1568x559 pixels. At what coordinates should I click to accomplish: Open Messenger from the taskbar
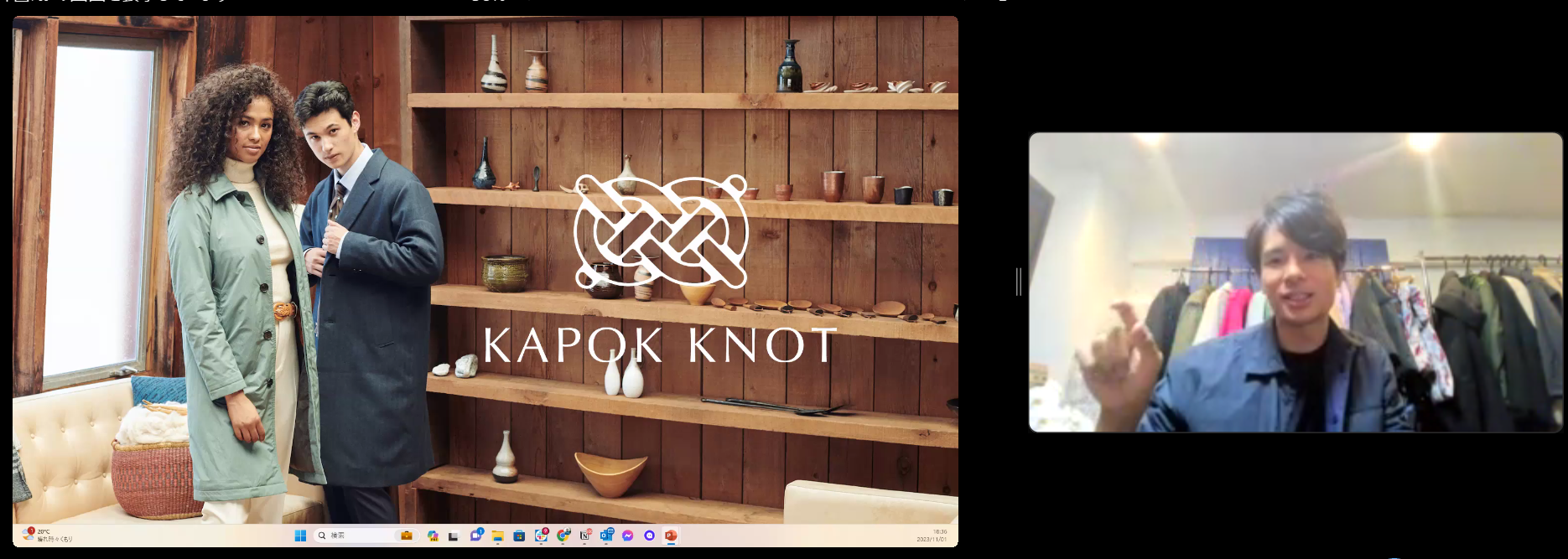[x=627, y=536]
